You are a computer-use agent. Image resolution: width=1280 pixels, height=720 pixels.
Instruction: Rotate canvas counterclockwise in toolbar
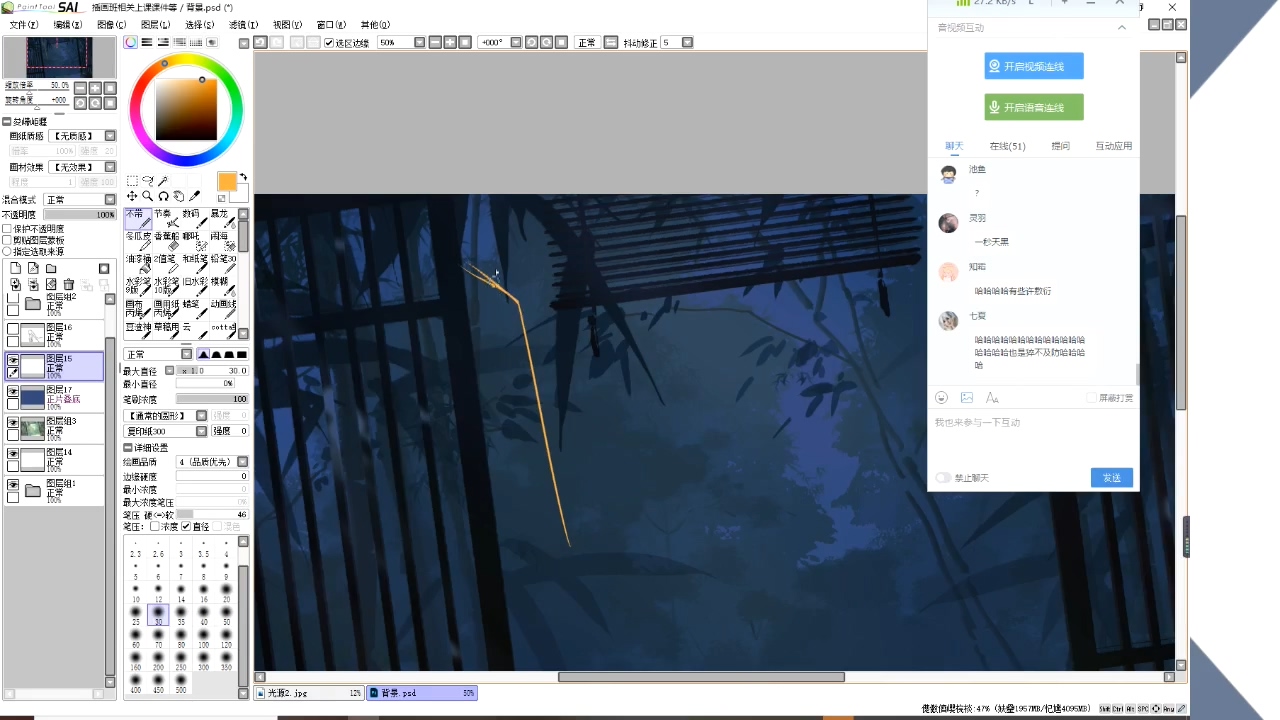[x=532, y=42]
